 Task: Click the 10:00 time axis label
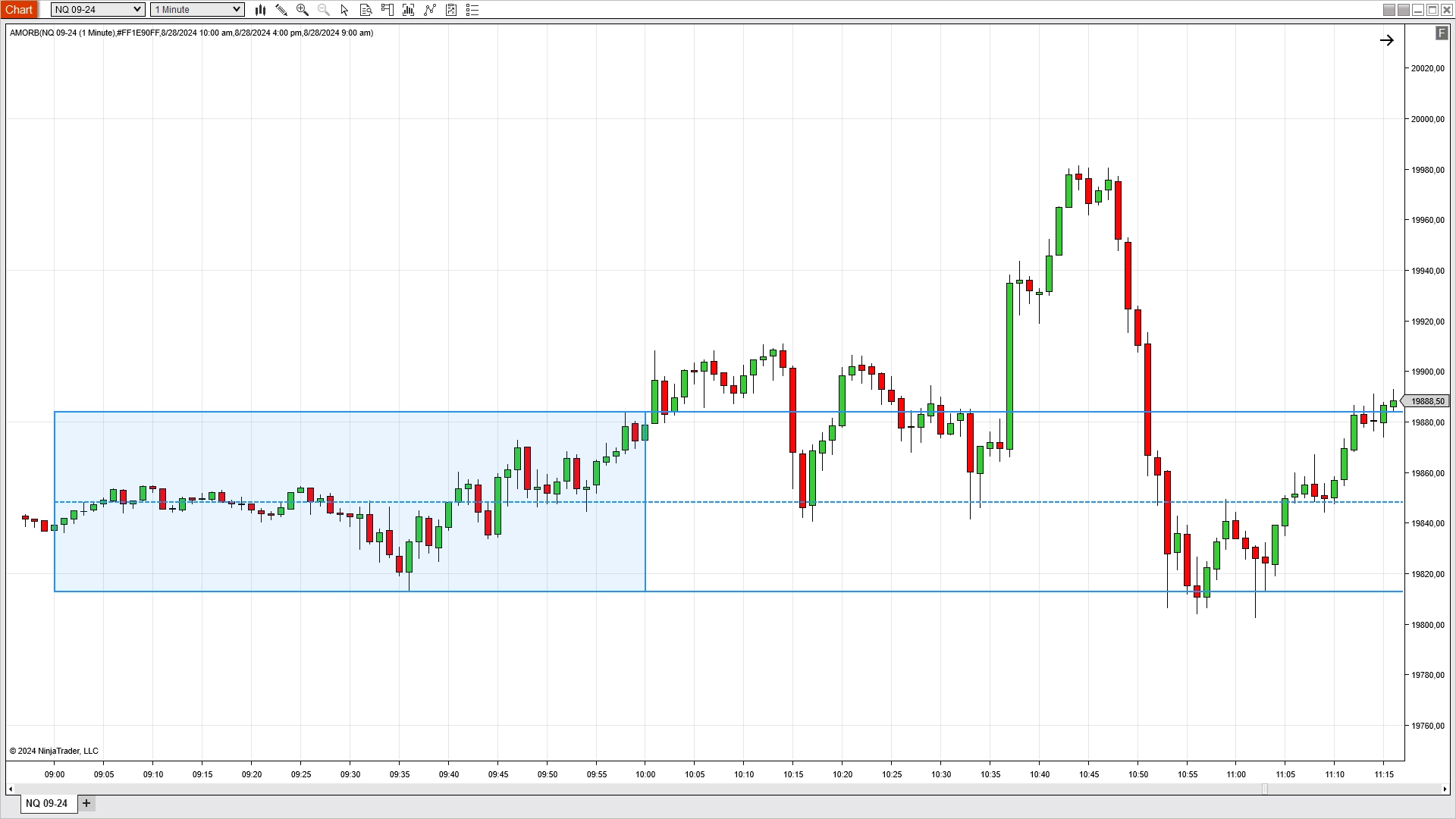645,774
